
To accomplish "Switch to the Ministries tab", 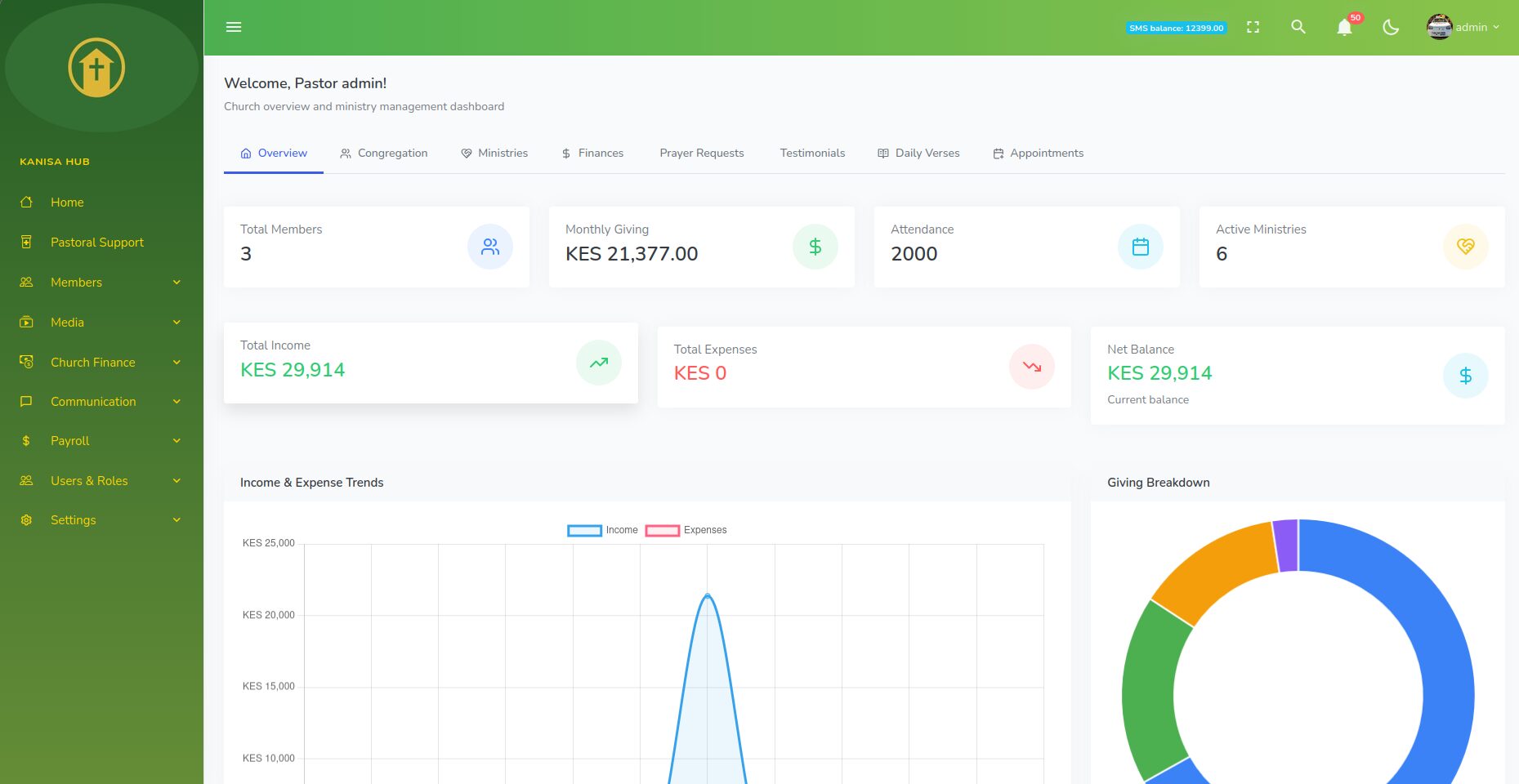I will tap(494, 154).
